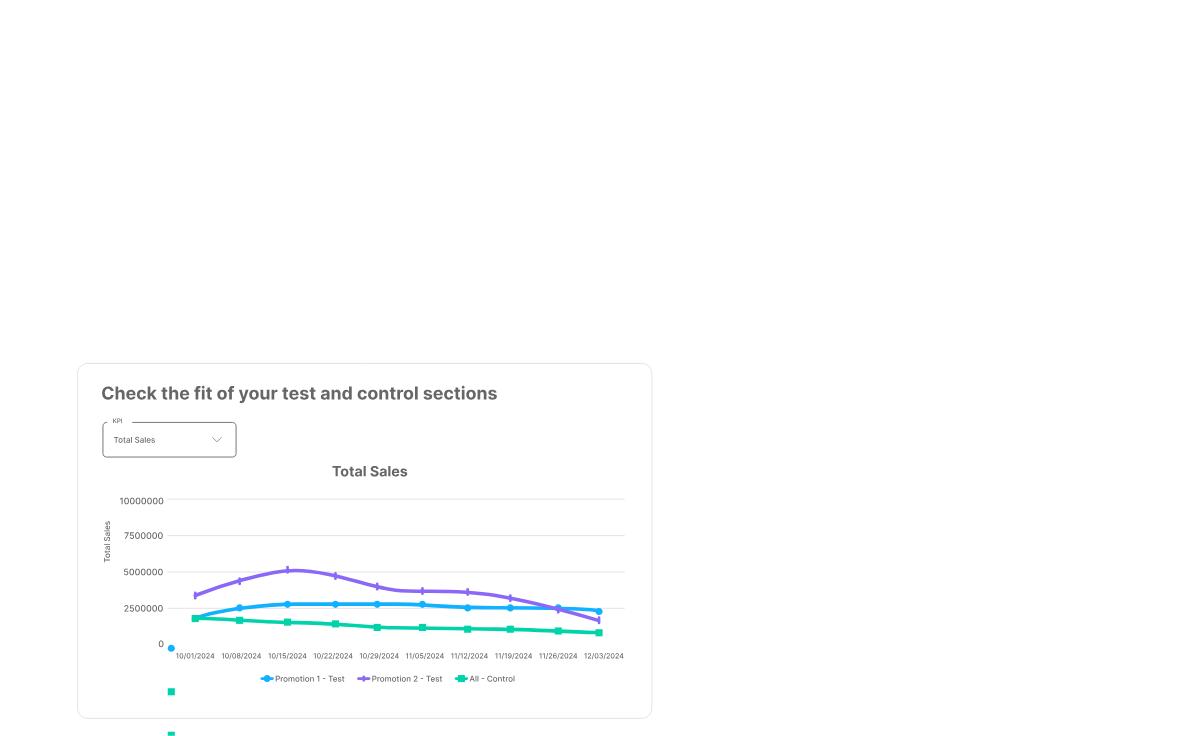Image resolution: width=1191 pixels, height=736 pixels.
Task: Select the peak purple marker at 10/15/2024
Action: pos(287,569)
